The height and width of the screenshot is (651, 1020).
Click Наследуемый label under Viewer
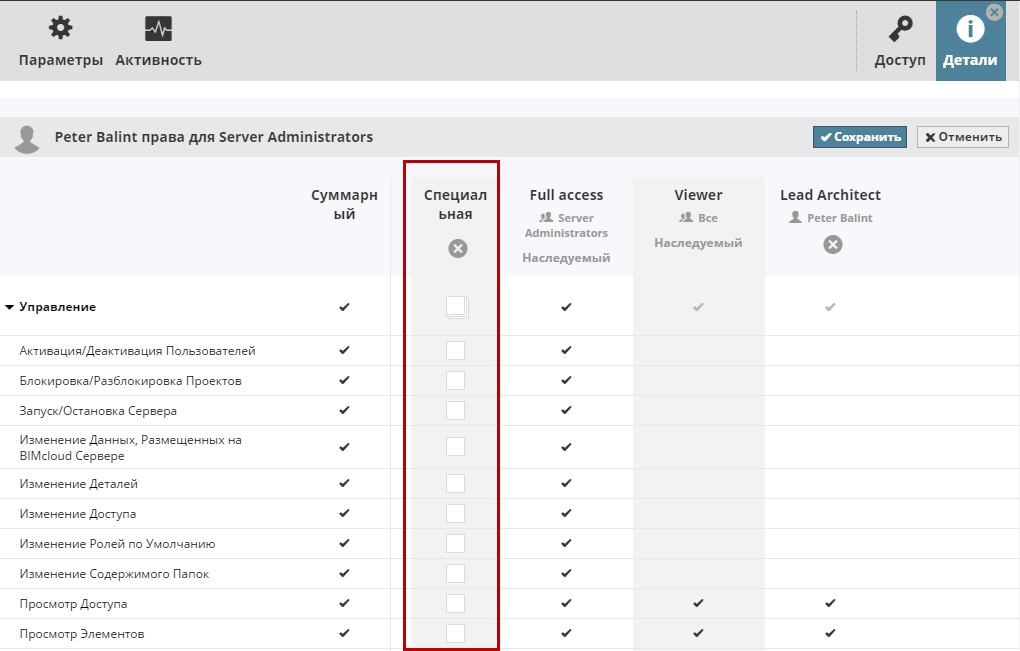[698, 243]
